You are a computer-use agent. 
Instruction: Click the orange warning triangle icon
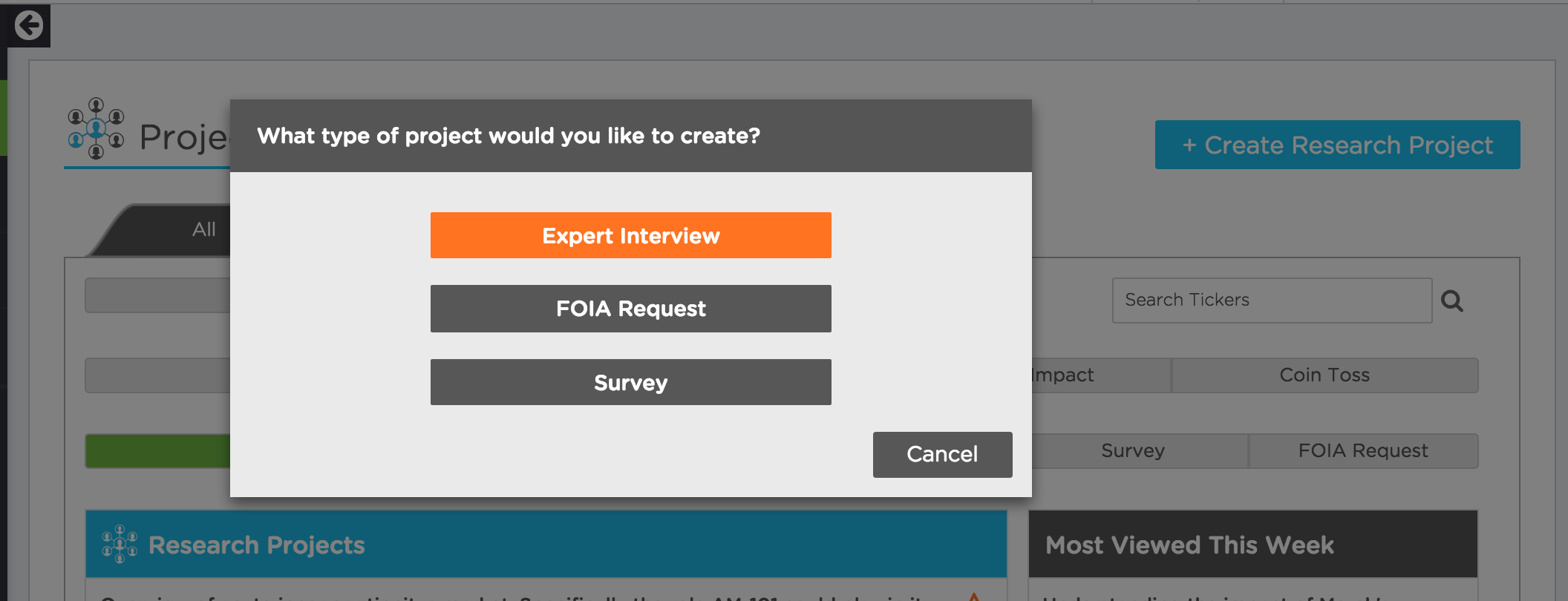coord(974,596)
